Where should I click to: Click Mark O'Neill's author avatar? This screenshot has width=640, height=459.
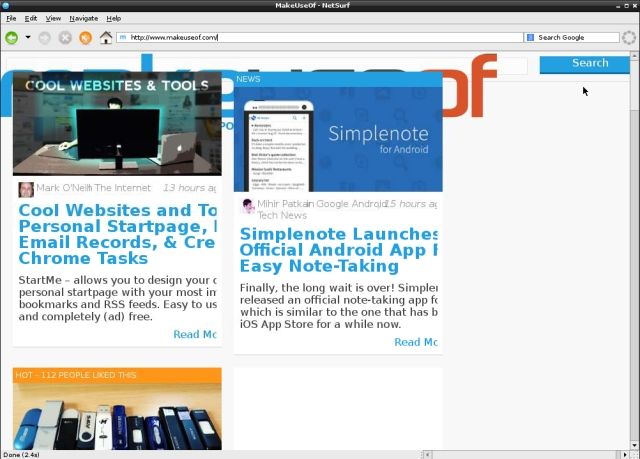(x=26, y=190)
